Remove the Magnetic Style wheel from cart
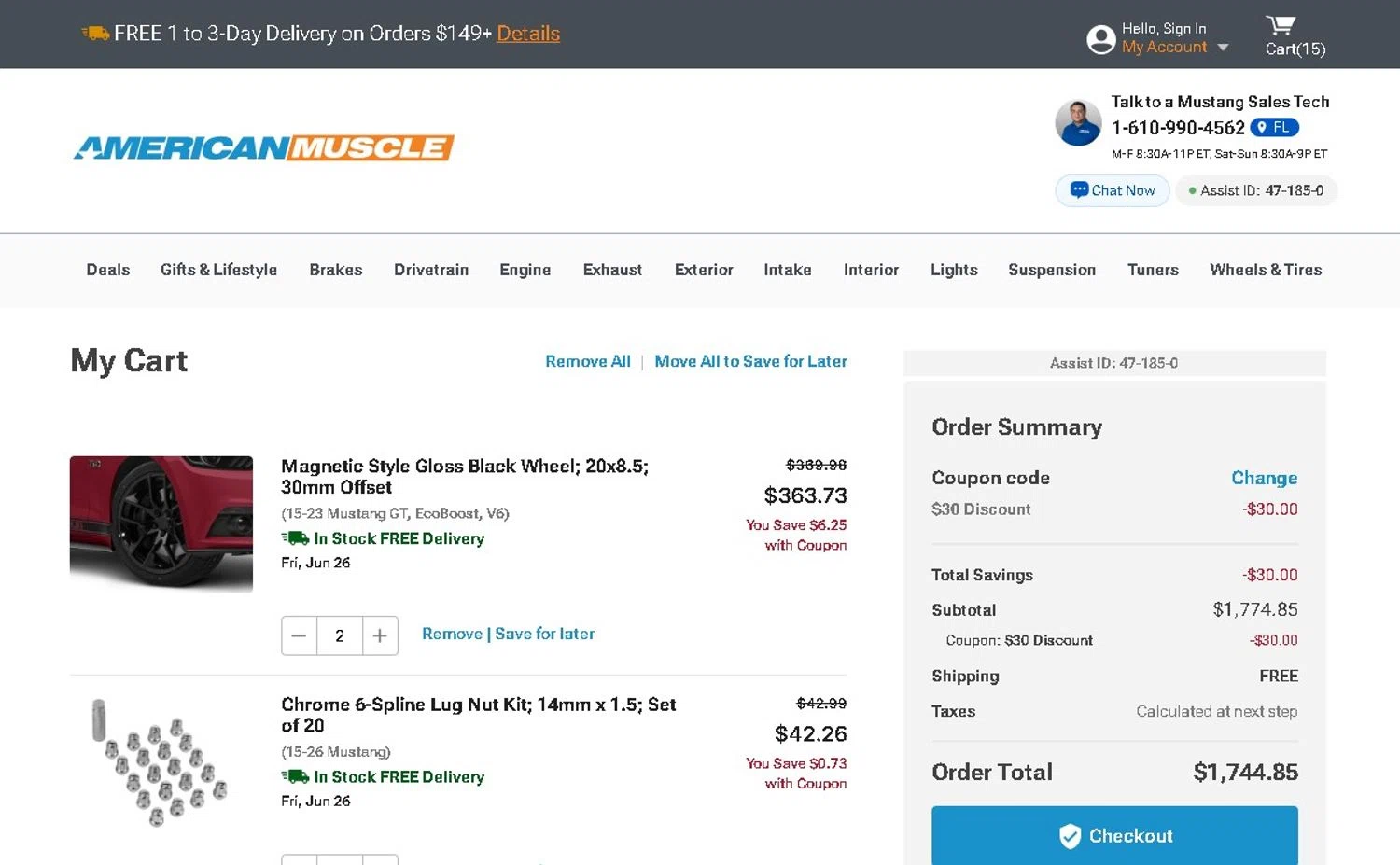 (452, 634)
